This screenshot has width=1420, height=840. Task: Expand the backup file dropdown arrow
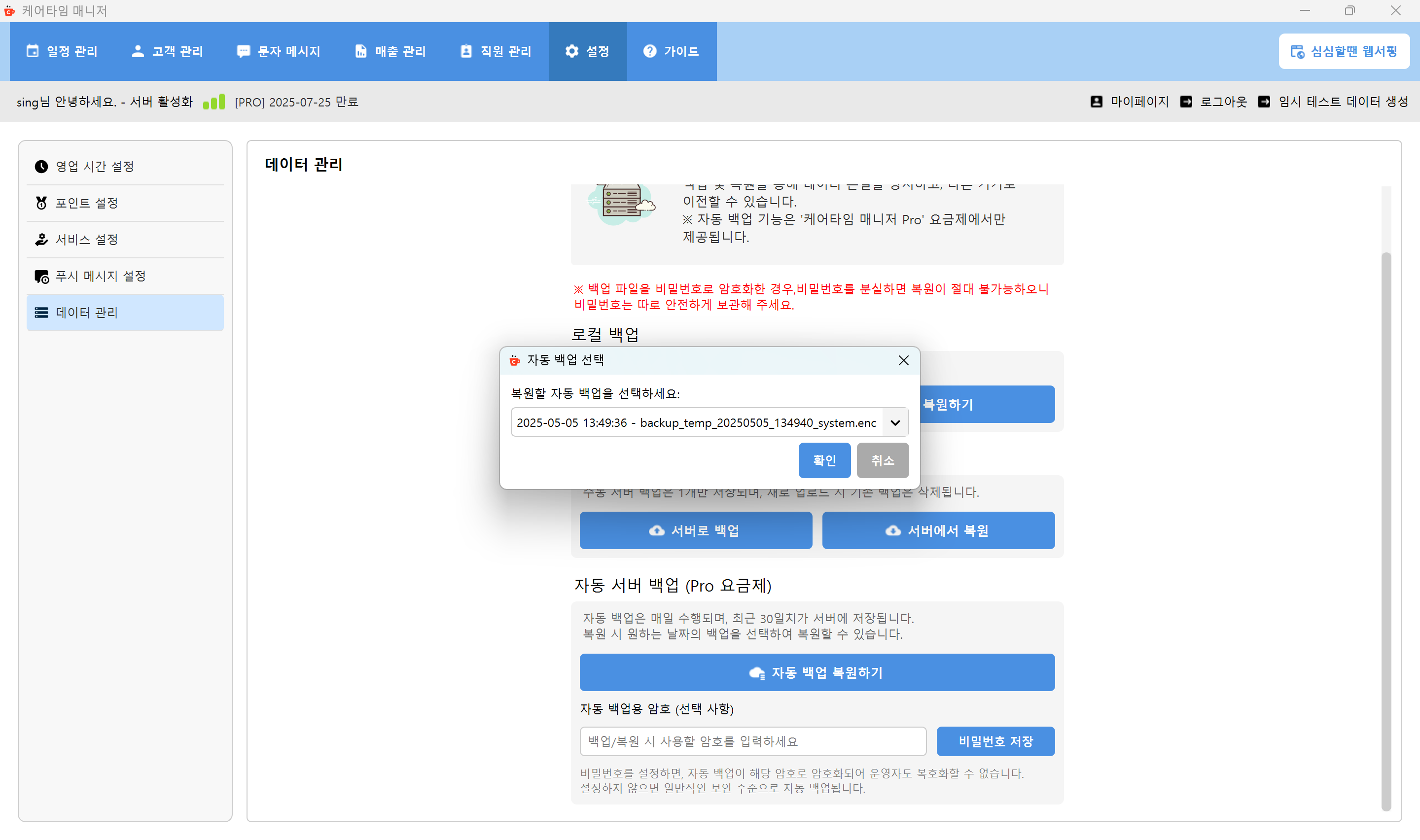point(895,423)
